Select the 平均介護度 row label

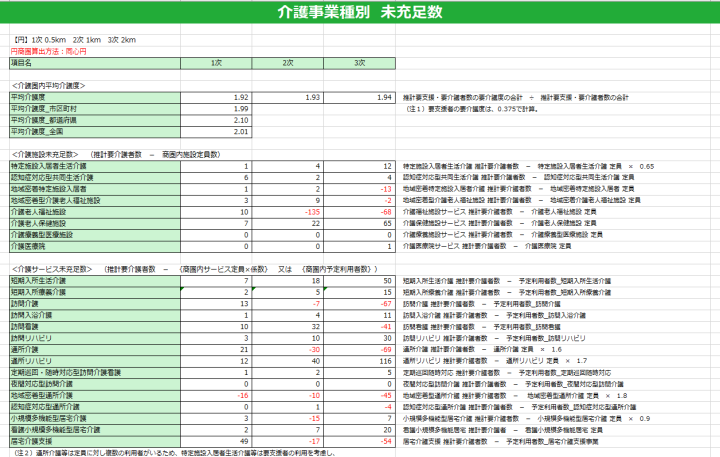pos(95,97)
